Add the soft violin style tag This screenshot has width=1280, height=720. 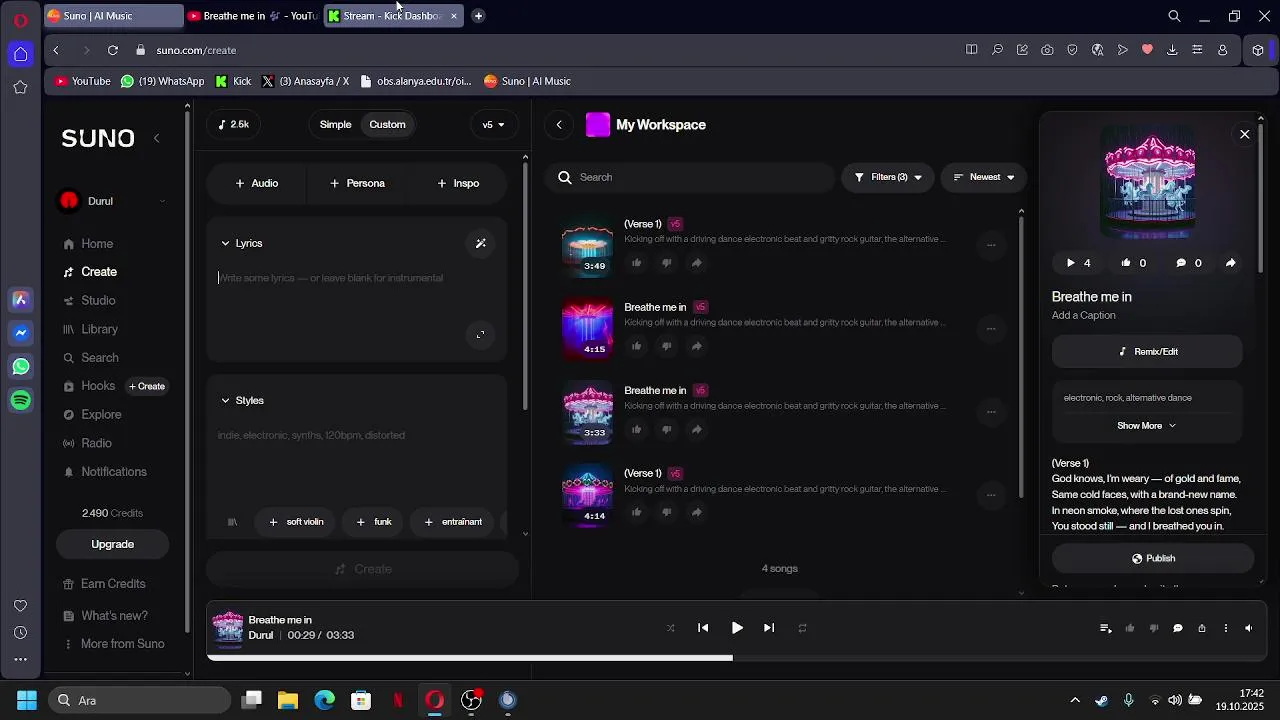(x=296, y=522)
